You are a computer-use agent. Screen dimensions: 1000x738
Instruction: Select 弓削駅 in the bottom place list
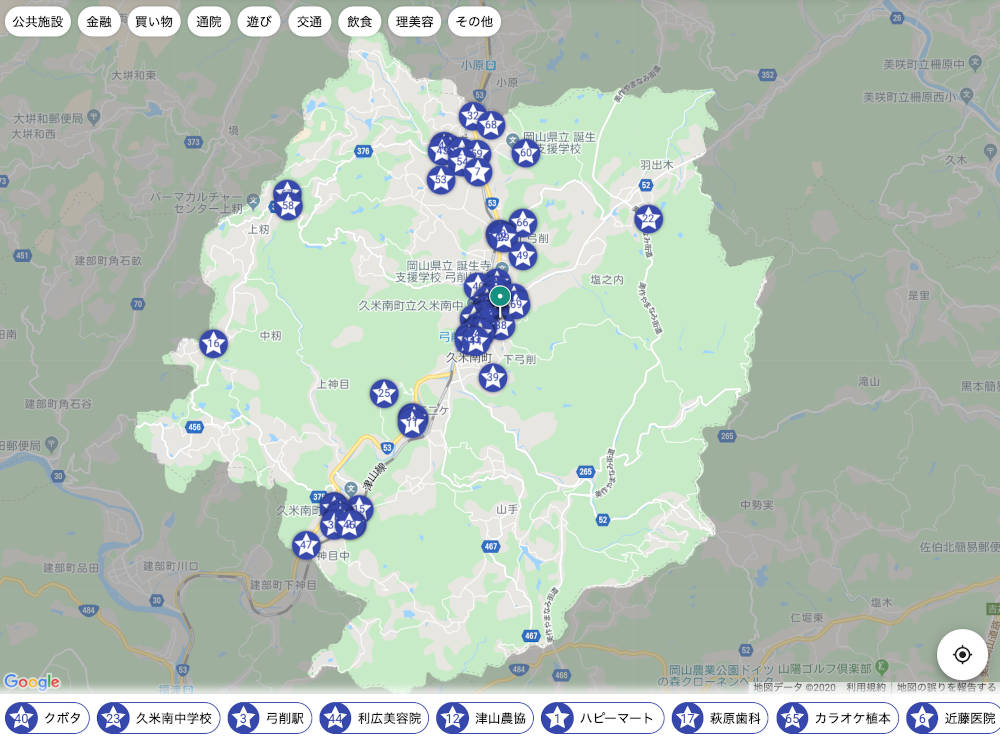click(x=270, y=718)
